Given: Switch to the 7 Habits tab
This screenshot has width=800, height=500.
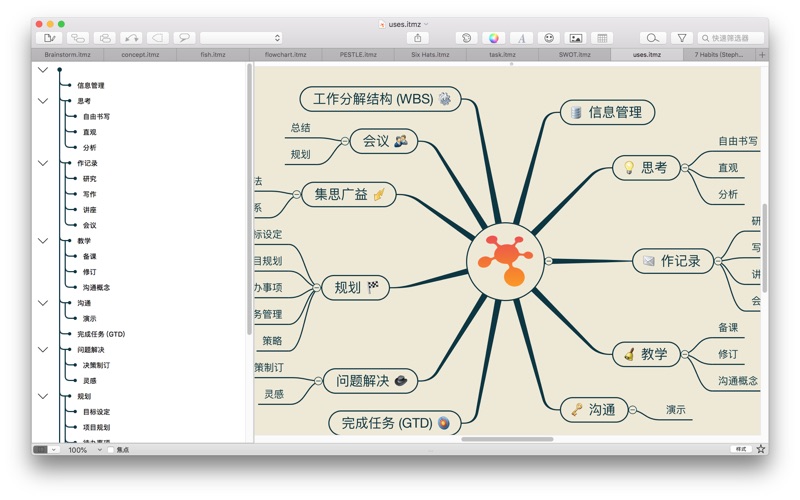Looking at the screenshot, I should (x=719, y=54).
